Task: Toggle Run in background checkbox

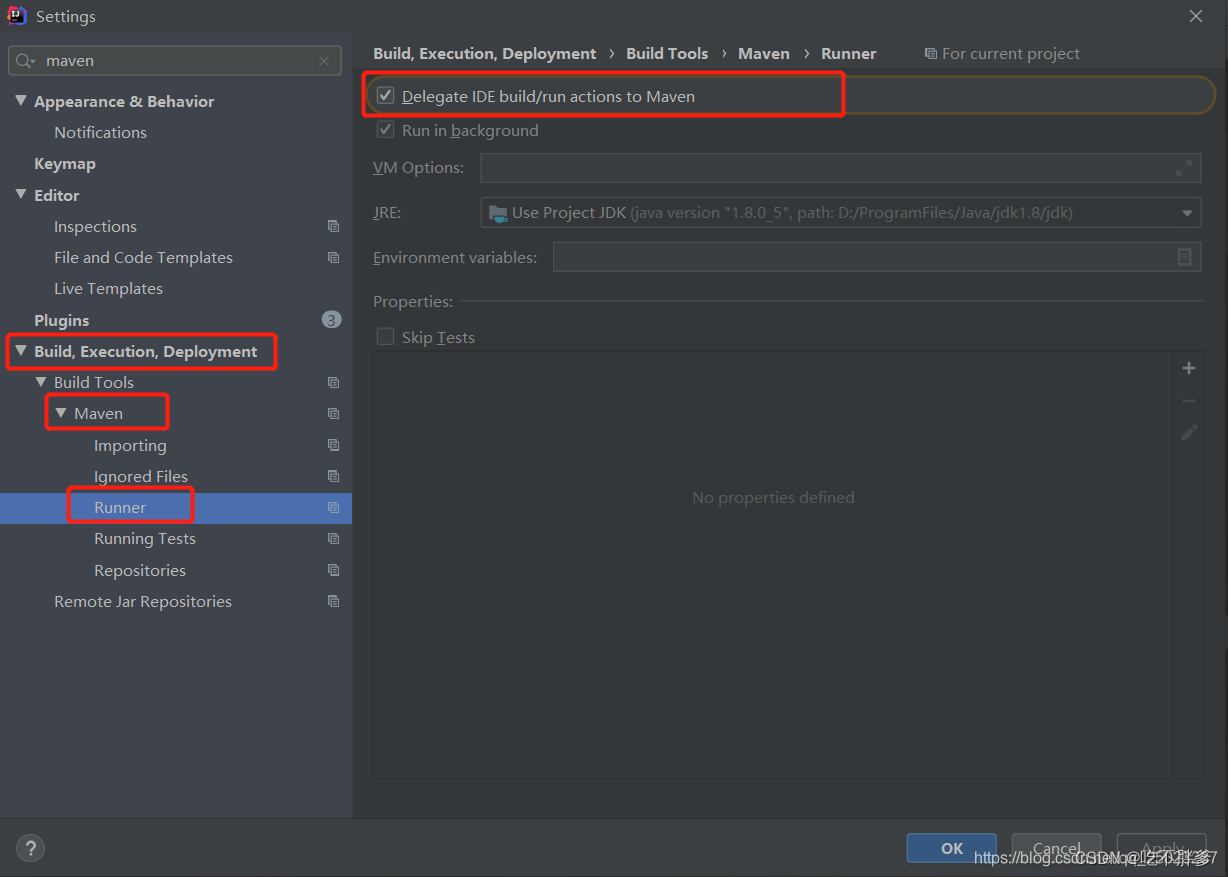Action: tap(386, 130)
